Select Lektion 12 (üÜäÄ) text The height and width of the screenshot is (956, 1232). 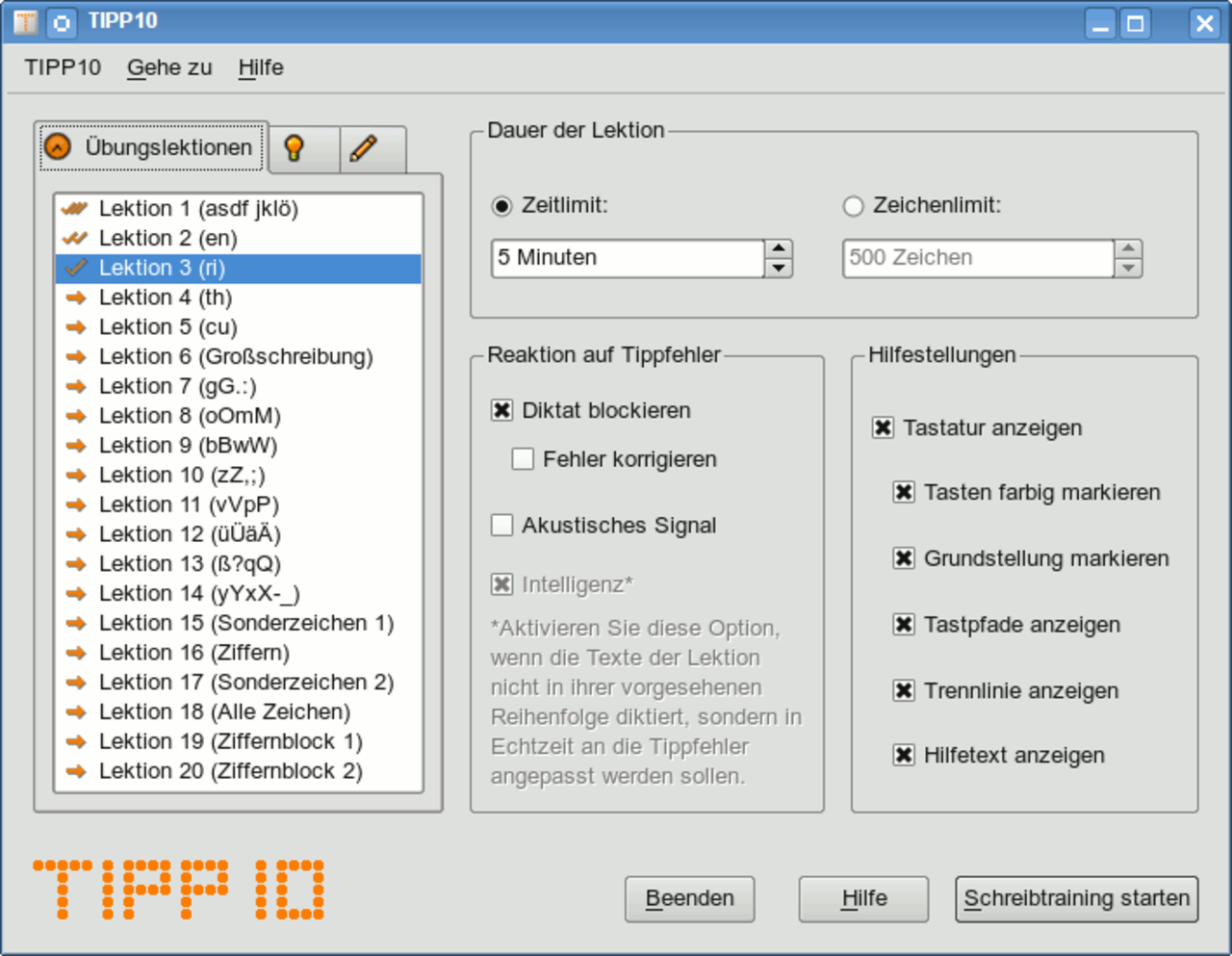190,534
